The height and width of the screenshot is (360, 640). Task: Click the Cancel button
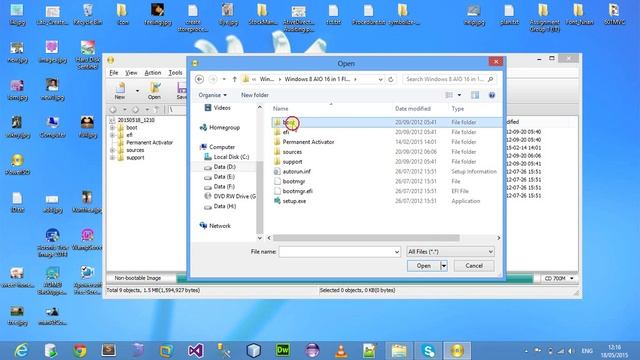point(474,266)
